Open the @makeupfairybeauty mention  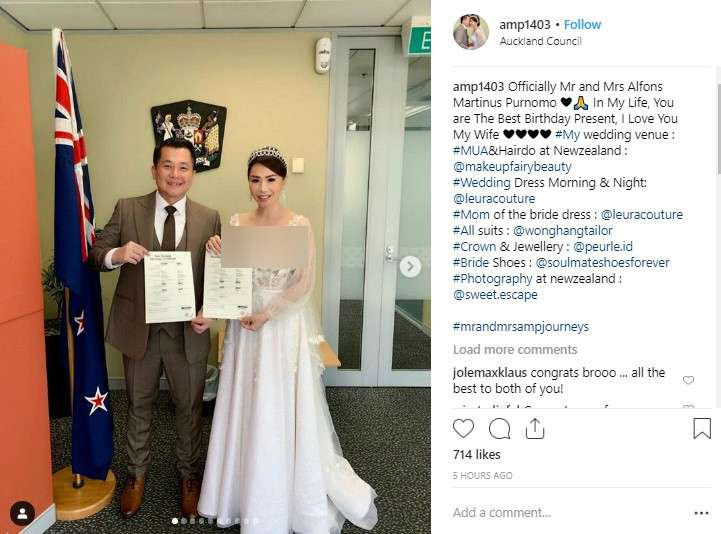[x=512, y=167]
